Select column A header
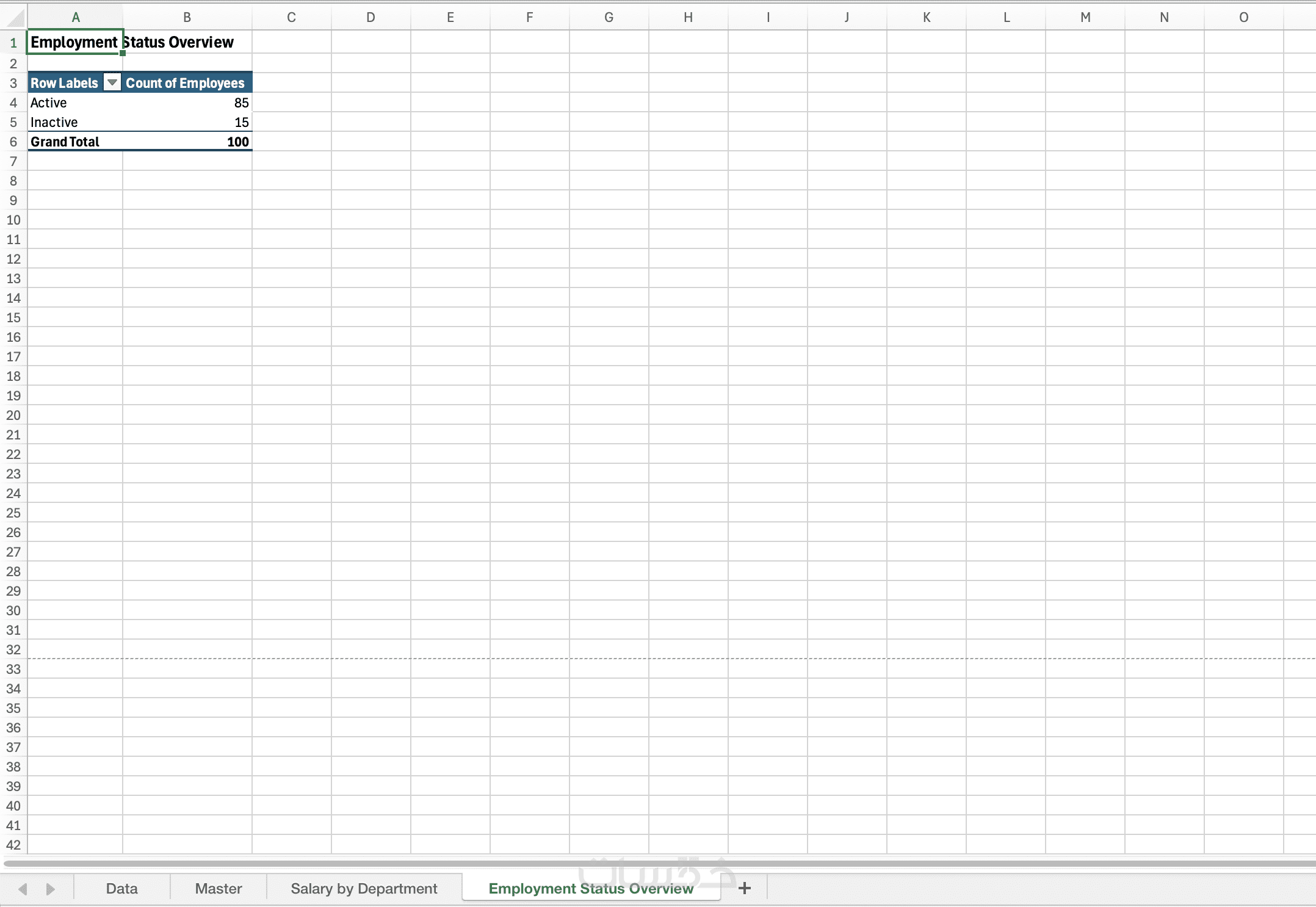Viewport: 1316px width, 907px height. [x=75, y=18]
